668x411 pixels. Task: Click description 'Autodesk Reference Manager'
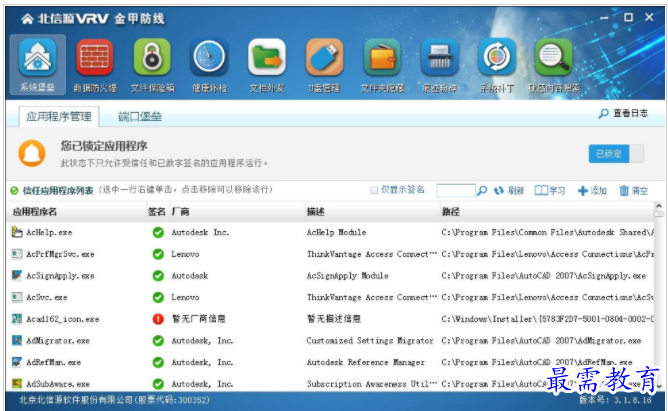pos(366,362)
